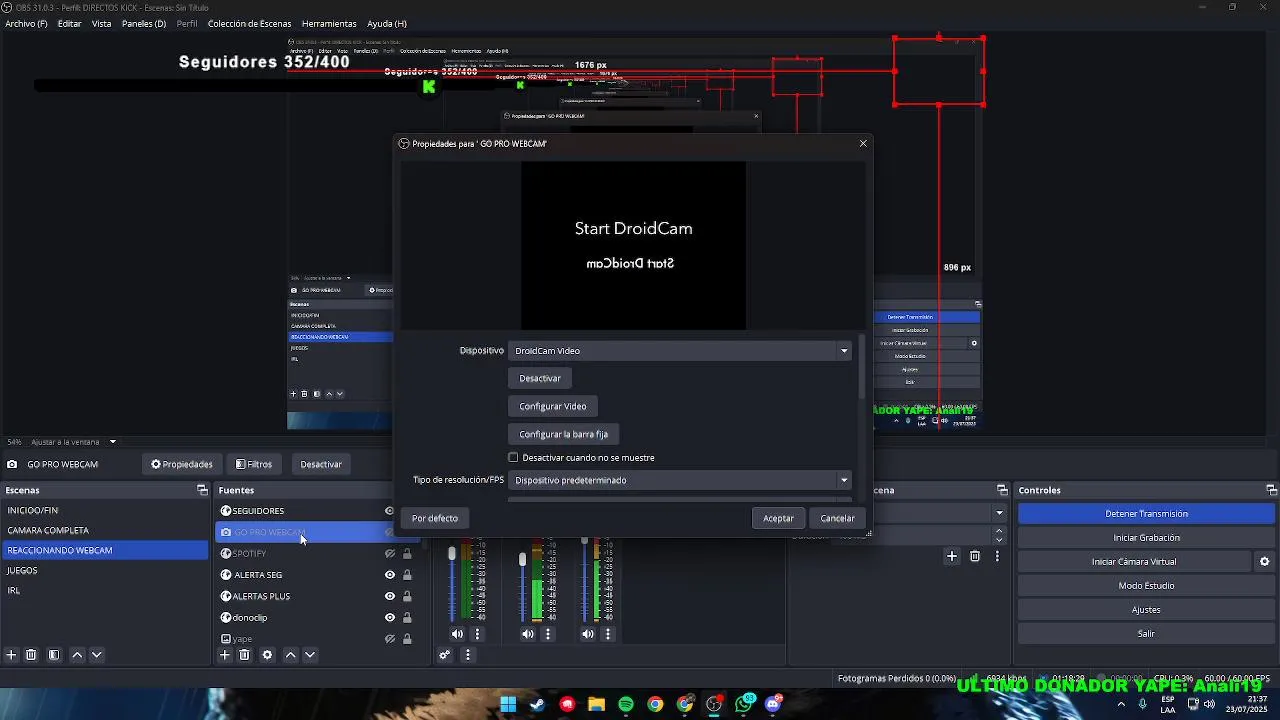This screenshot has height=720, width=1280.
Task: Open Tipo de resolución/FPS dropdown
Action: 680,480
